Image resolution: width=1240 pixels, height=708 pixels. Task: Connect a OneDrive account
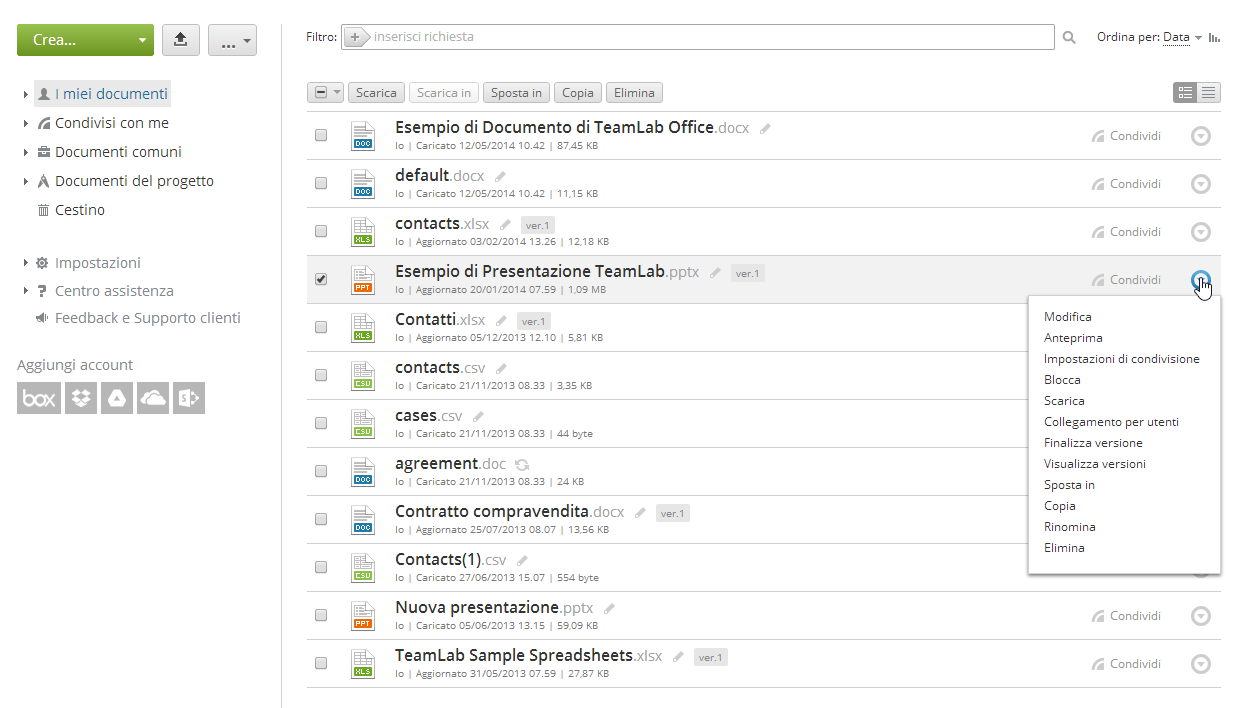coord(153,398)
